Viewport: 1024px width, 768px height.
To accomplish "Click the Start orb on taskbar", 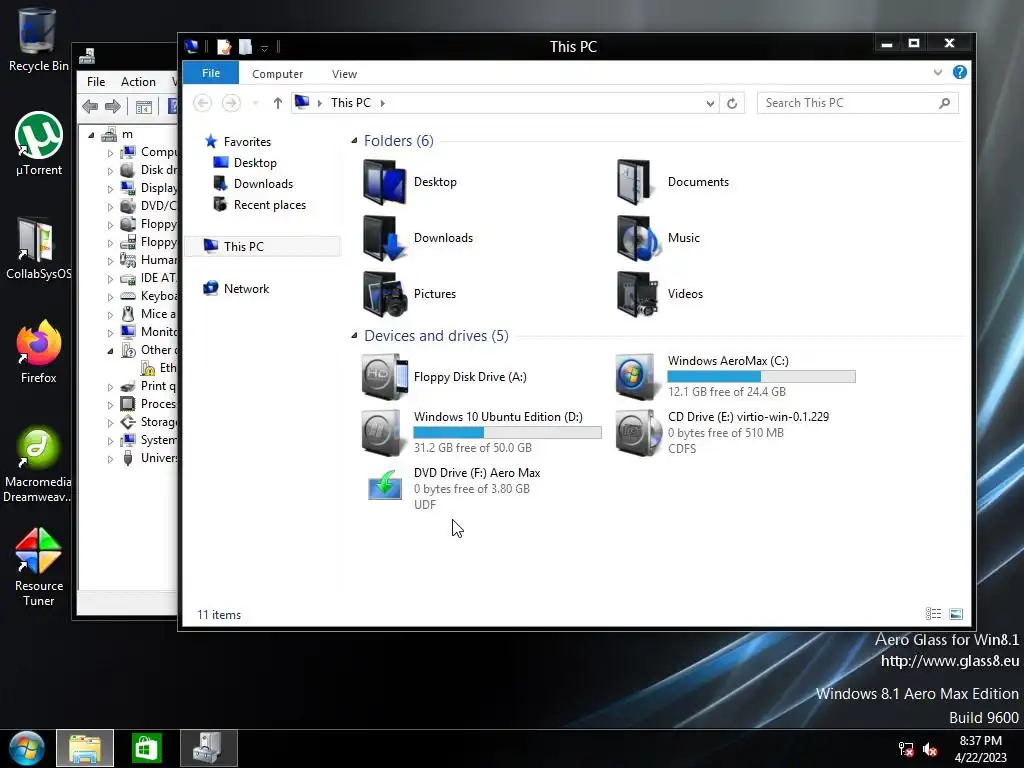I will 27,748.
